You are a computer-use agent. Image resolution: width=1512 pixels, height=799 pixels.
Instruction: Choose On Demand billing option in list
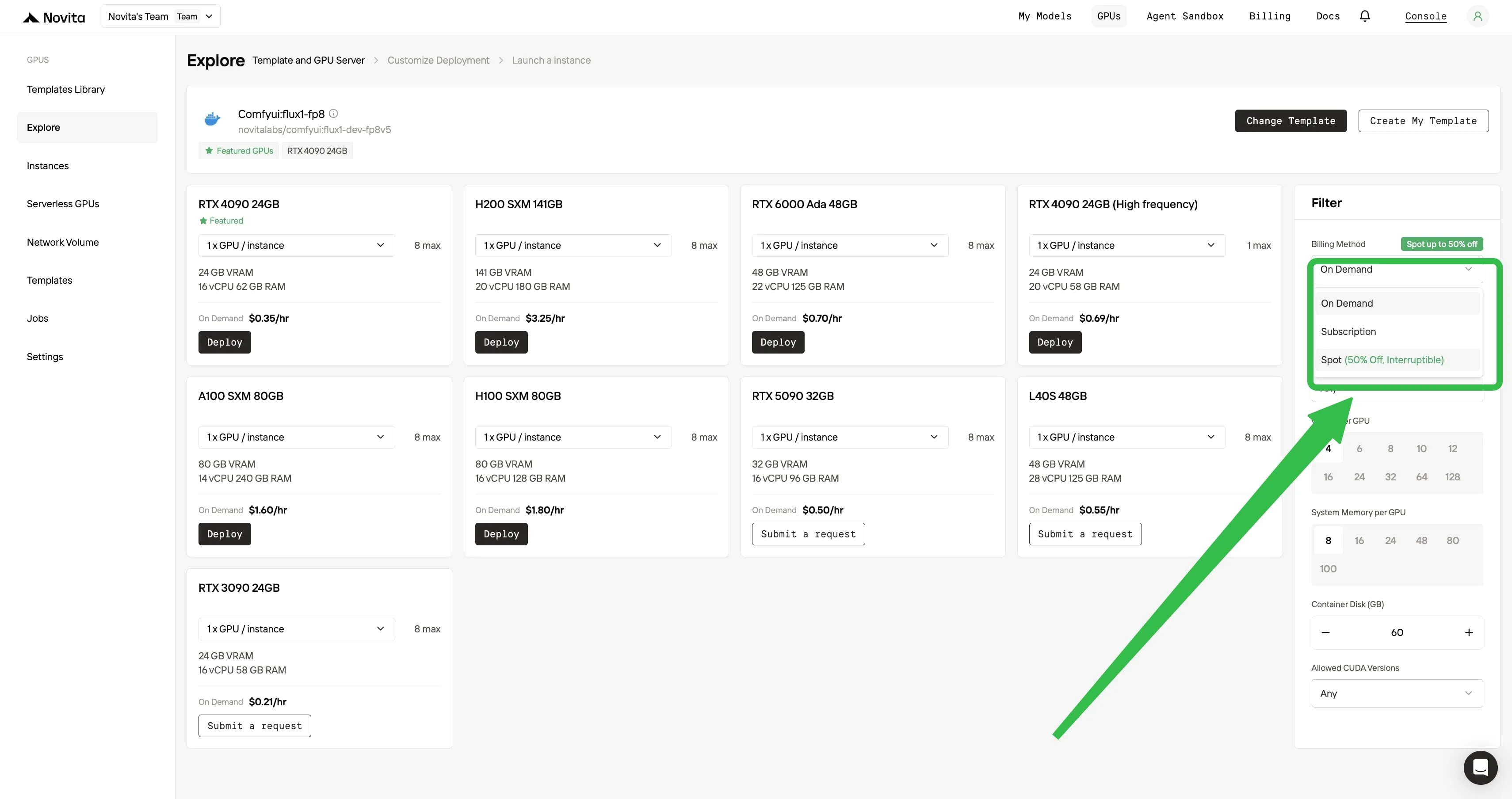pyautogui.click(x=1397, y=303)
